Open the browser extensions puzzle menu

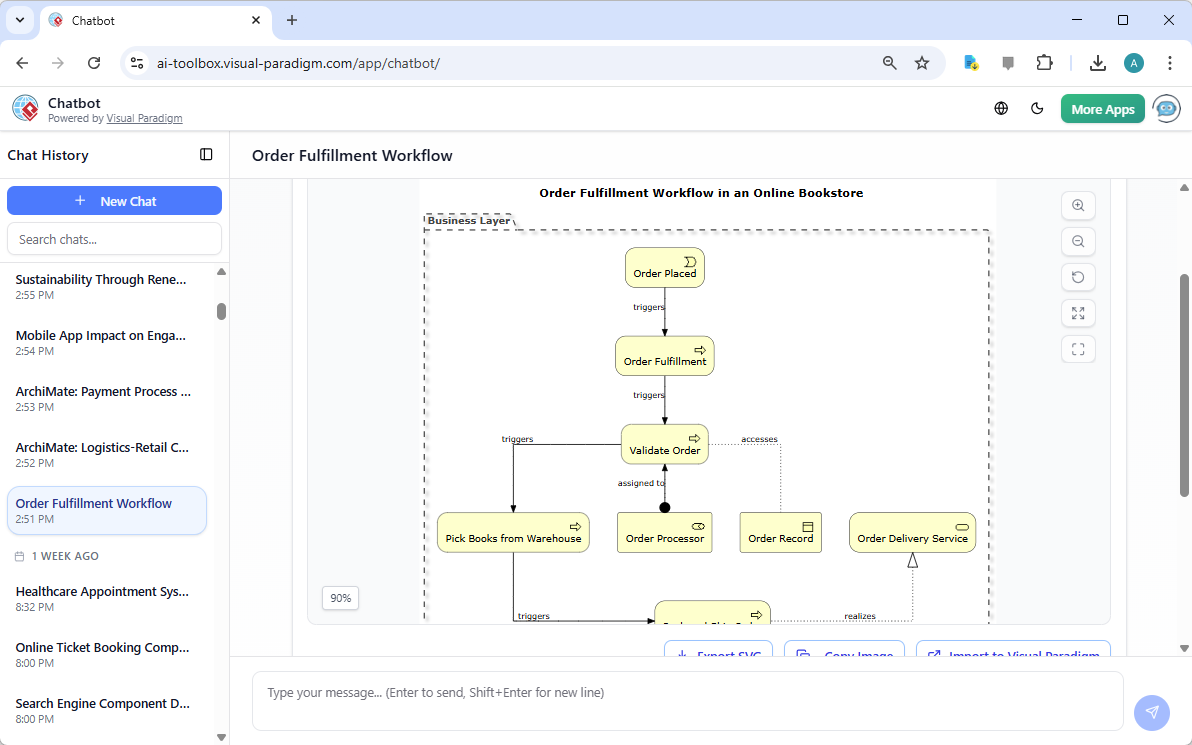[x=1045, y=62]
